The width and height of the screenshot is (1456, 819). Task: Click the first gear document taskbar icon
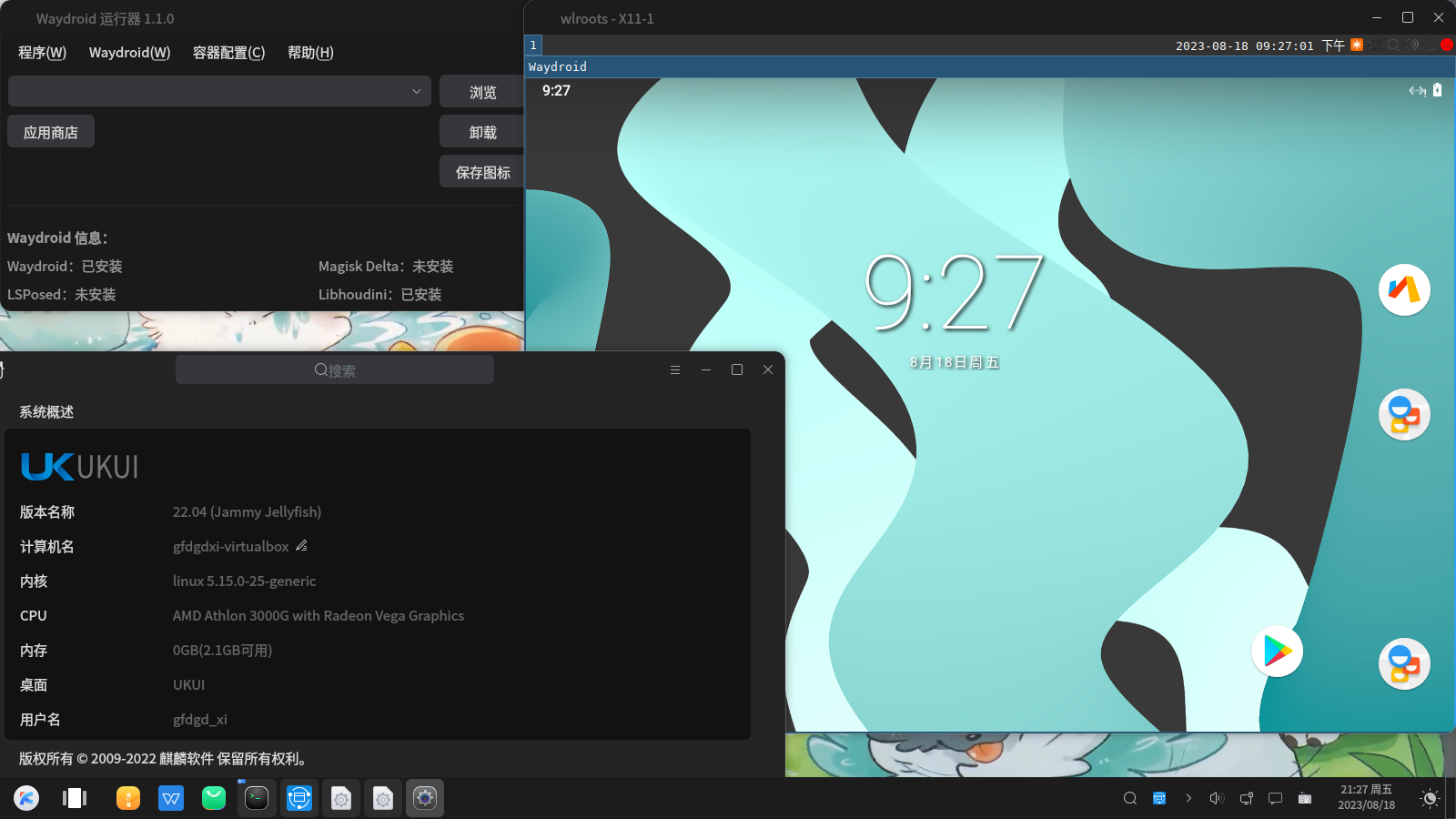coord(341,798)
